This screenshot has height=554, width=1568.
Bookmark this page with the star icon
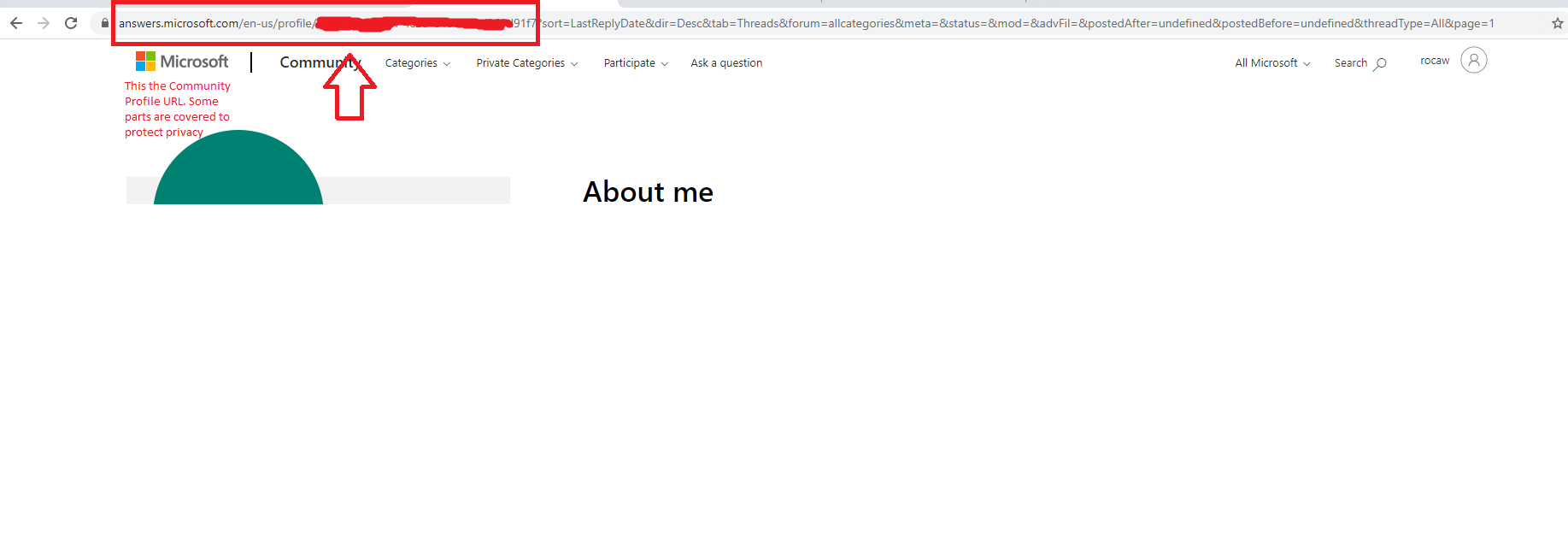1557,23
